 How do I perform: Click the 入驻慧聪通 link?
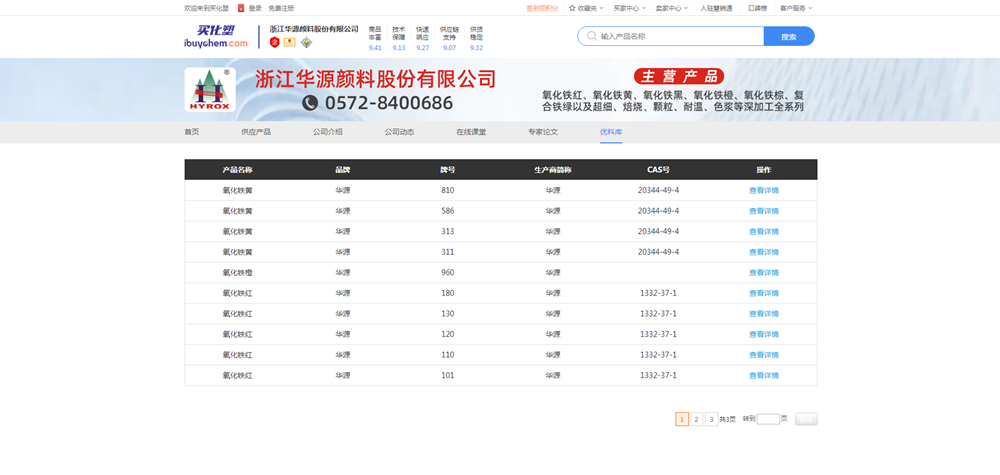tap(716, 8)
